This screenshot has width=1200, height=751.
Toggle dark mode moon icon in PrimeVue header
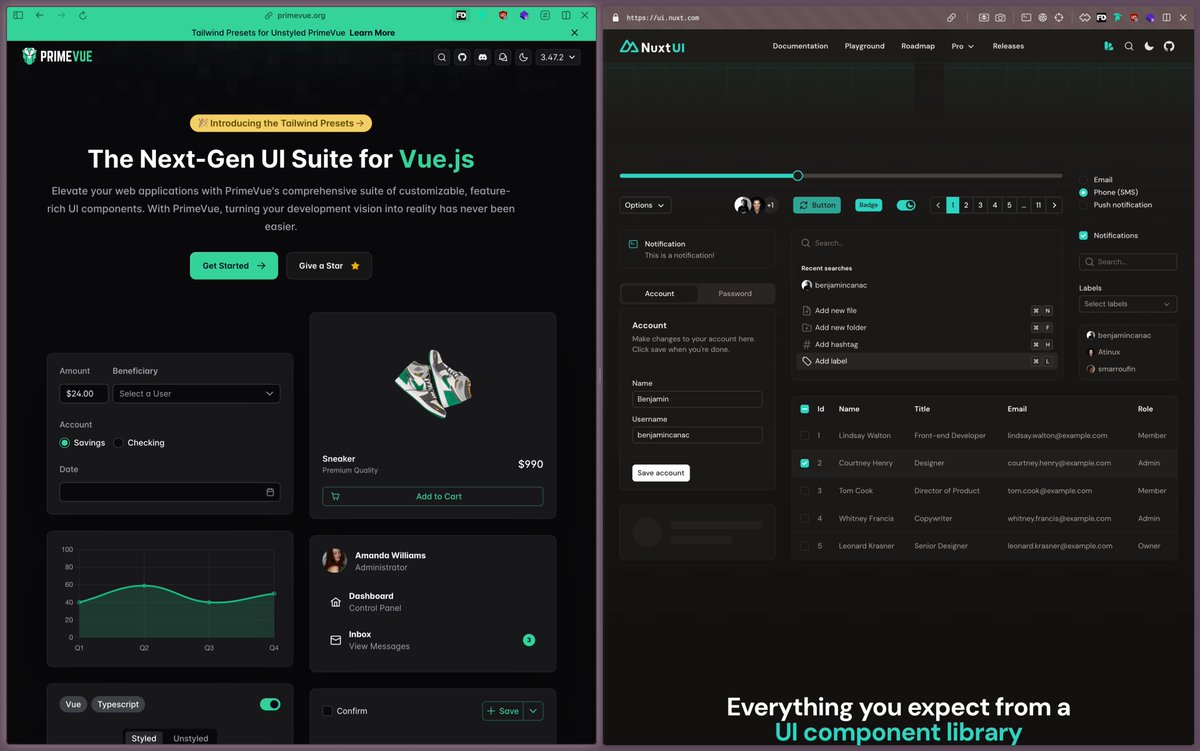pyautogui.click(x=523, y=57)
